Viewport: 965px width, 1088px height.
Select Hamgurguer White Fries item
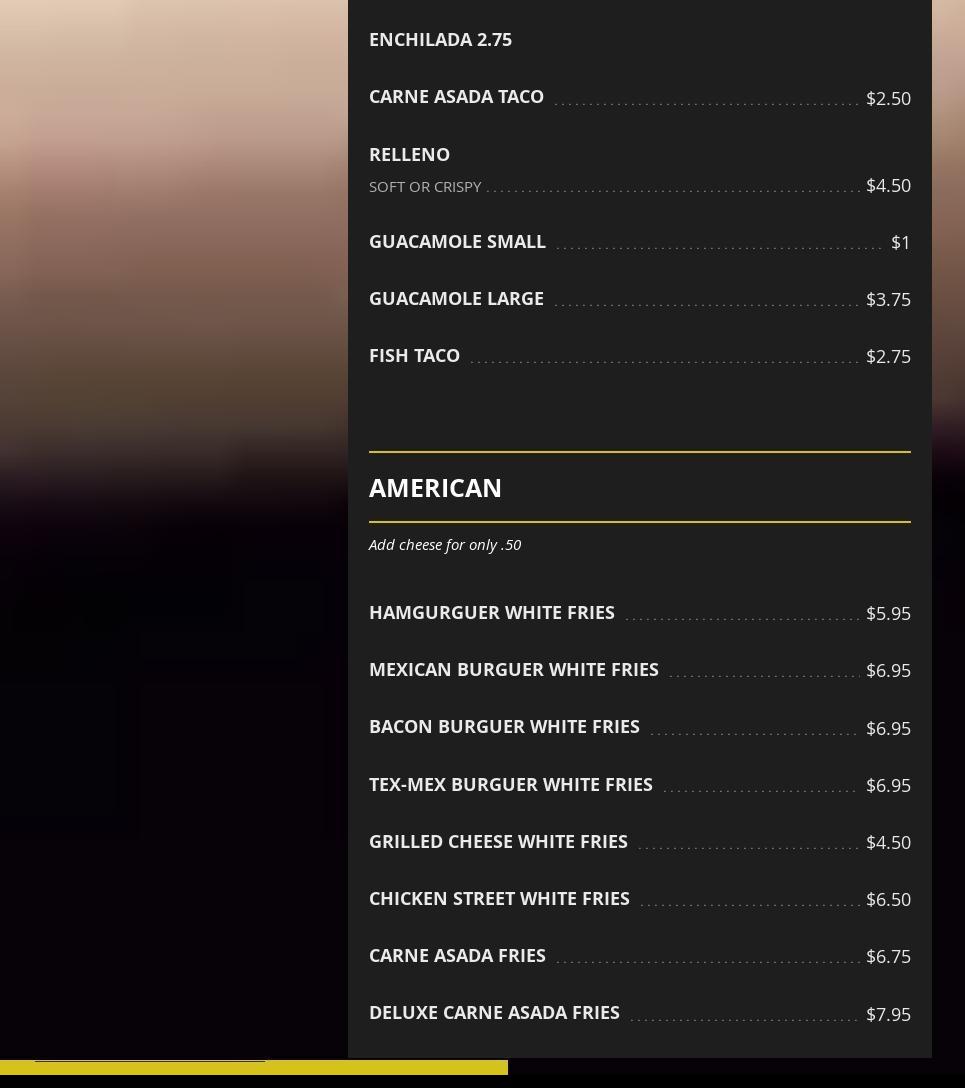point(491,613)
